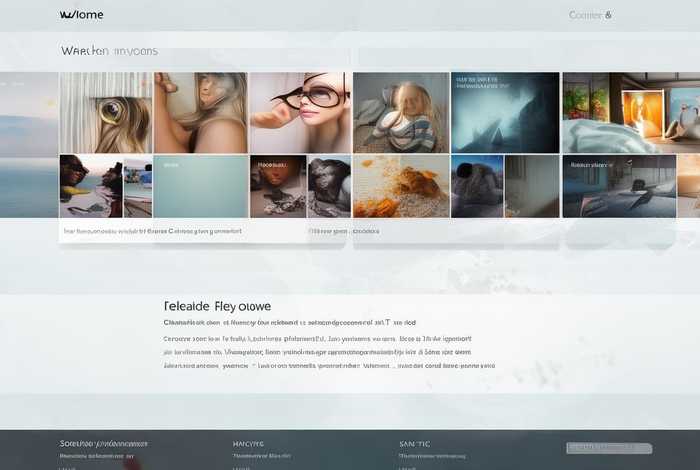Screen dimensions: 700x470
Task: Open the dark teal misty image tile
Action: coord(505,112)
